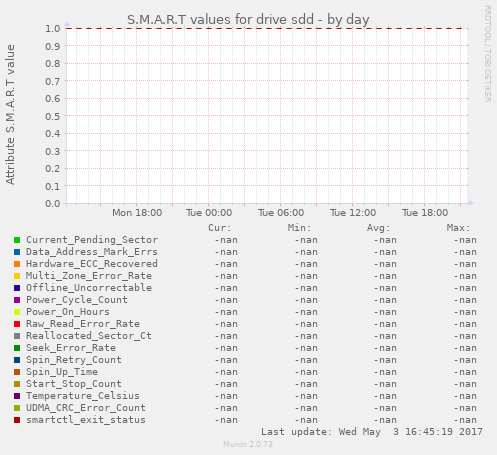Click the Min: column header
The image size is (497, 455).
[299, 228]
